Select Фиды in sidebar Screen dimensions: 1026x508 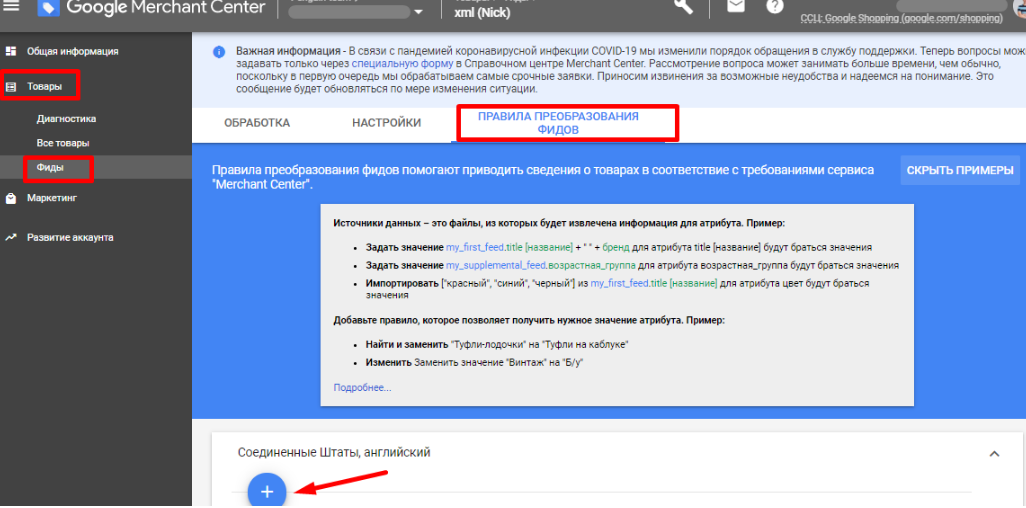click(x=50, y=168)
